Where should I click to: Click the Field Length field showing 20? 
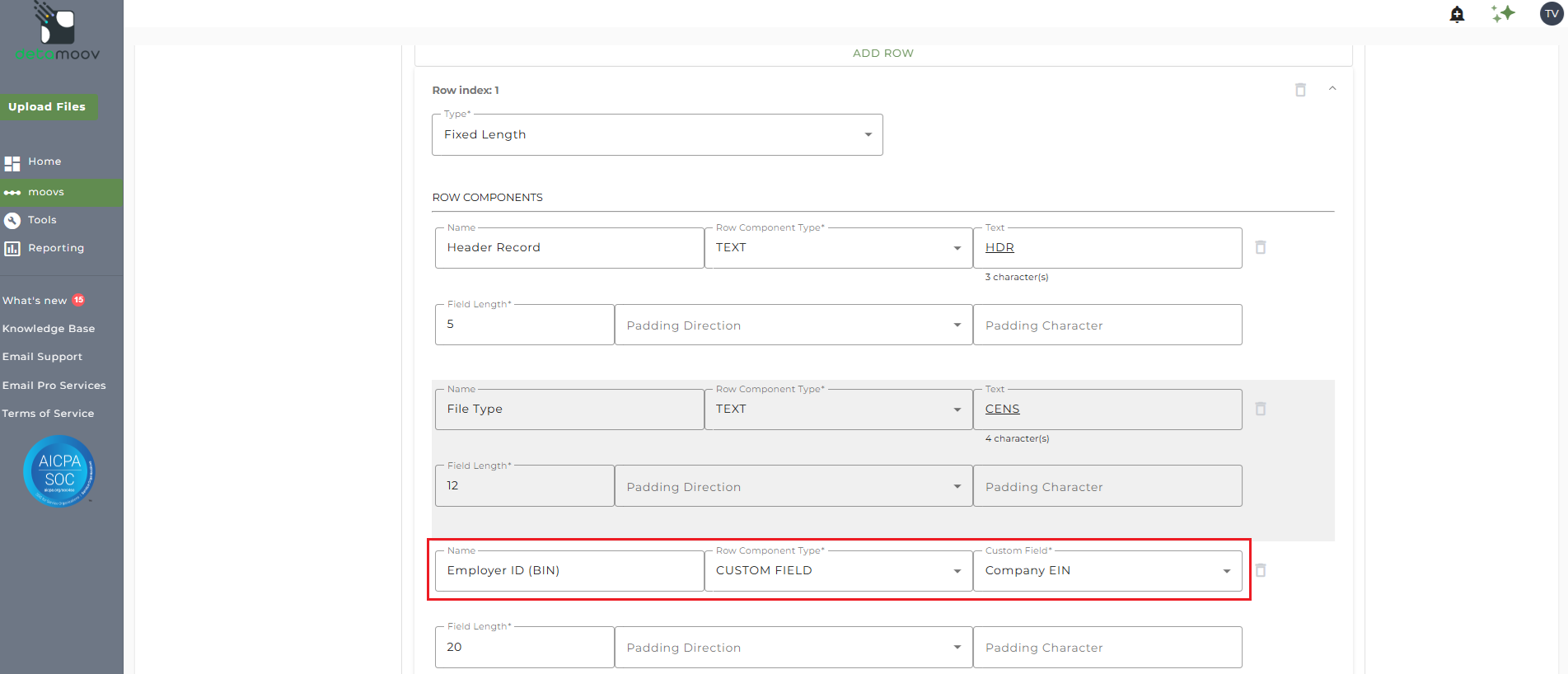click(x=524, y=648)
